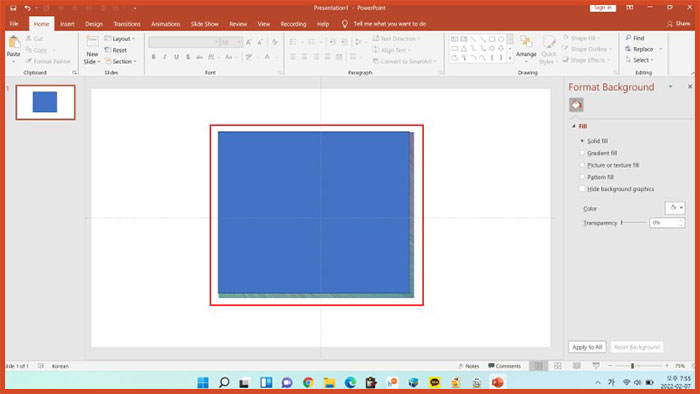
Task: Switch to the Review tab
Action: (238, 24)
